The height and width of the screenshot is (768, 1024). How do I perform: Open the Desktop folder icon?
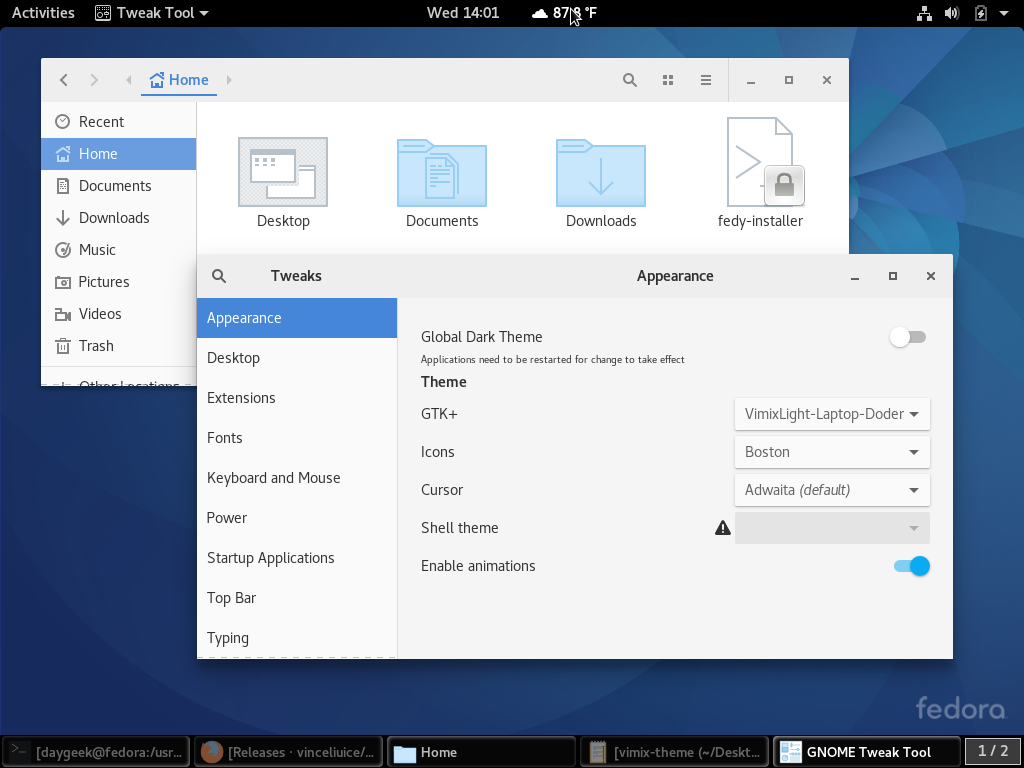(x=283, y=172)
